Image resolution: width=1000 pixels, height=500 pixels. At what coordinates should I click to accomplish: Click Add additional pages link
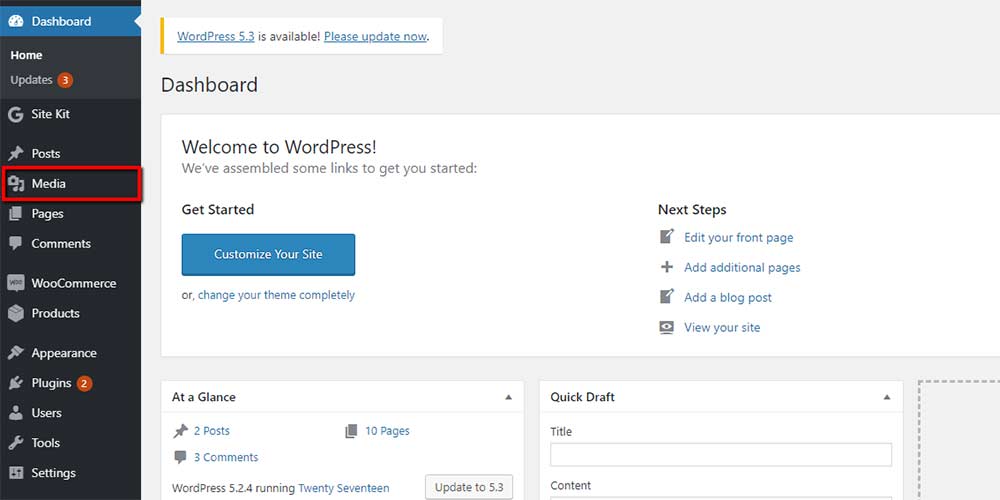point(742,267)
